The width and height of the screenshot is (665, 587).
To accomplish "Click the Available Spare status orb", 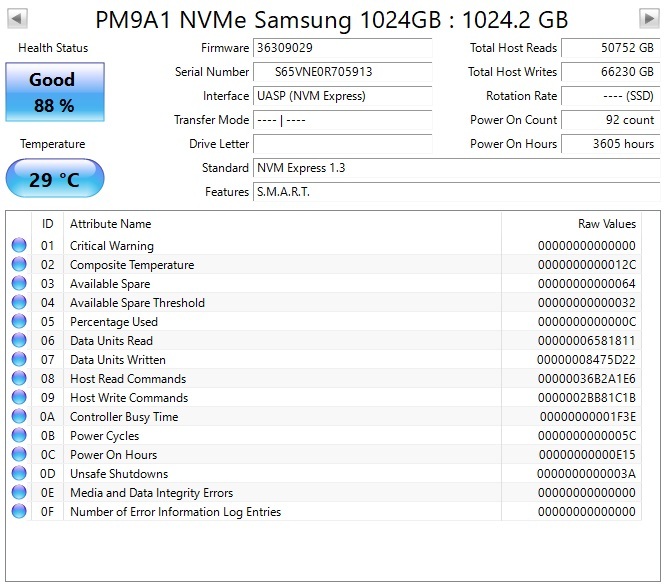I will pos(19,283).
